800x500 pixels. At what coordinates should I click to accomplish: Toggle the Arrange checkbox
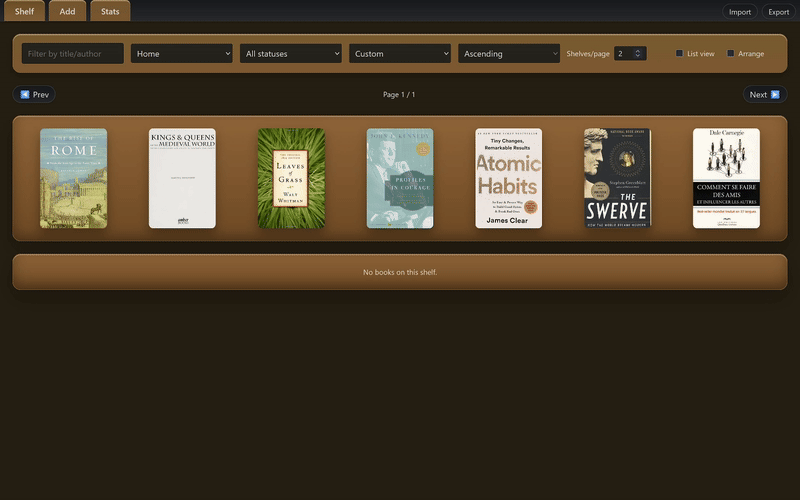click(731, 53)
